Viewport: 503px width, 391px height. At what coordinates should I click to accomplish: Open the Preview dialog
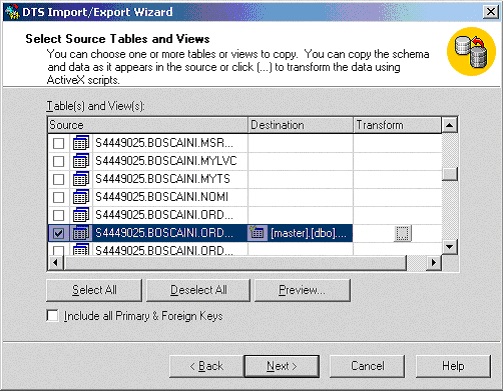click(302, 290)
